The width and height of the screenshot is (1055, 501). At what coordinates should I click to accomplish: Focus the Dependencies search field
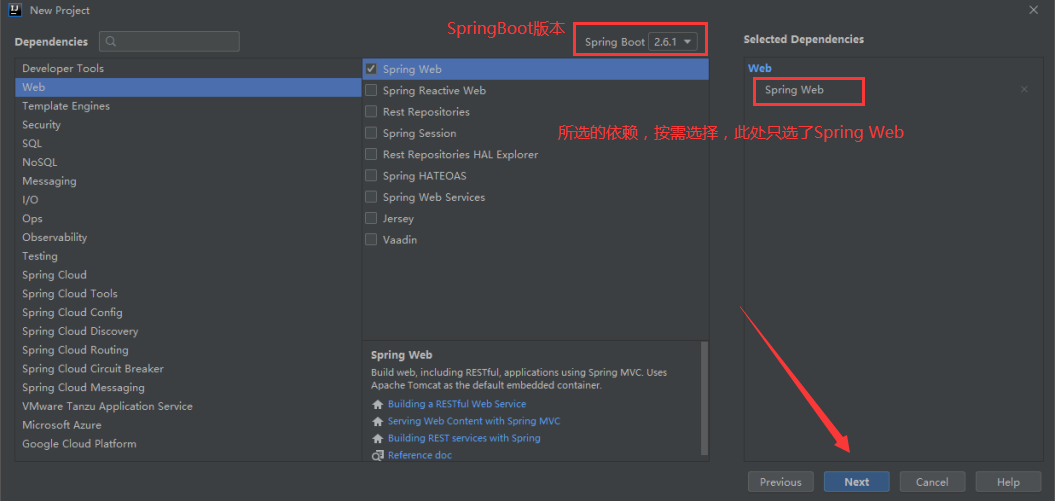(170, 42)
